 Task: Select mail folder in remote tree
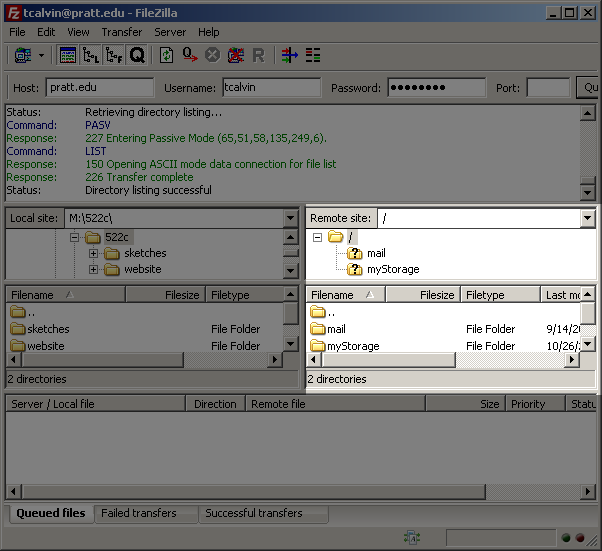(x=376, y=253)
